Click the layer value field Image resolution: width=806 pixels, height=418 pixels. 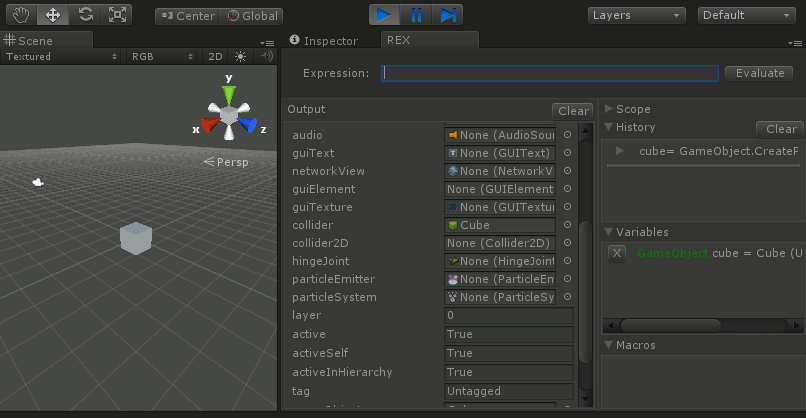click(509, 315)
